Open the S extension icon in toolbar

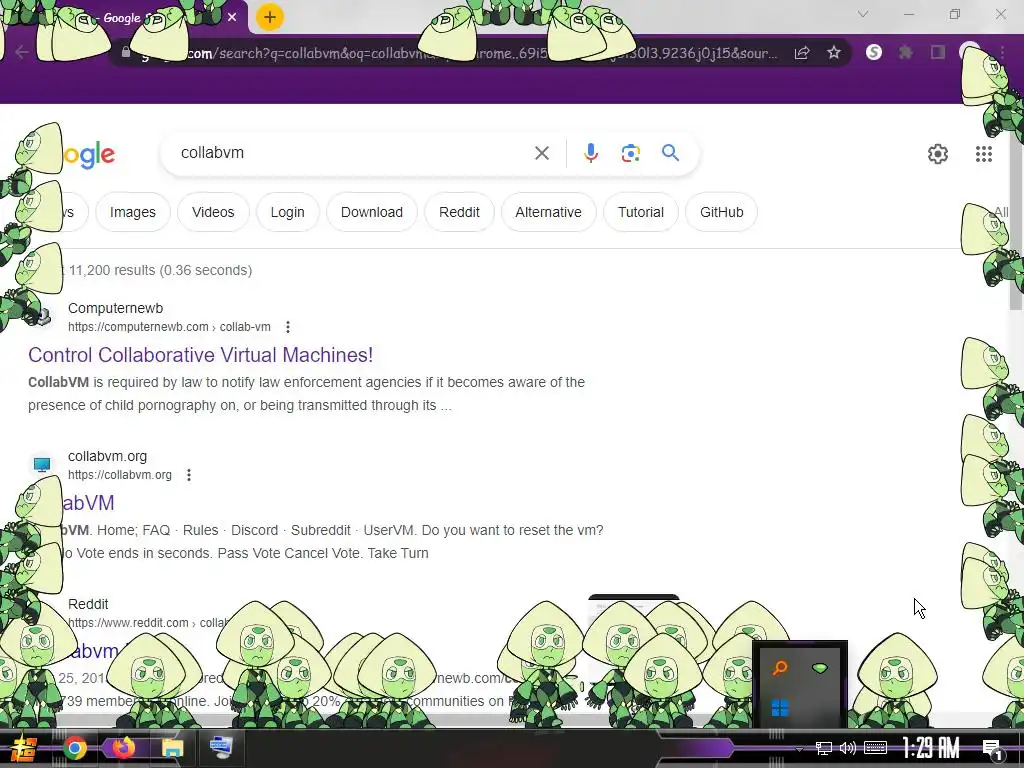coord(874,52)
